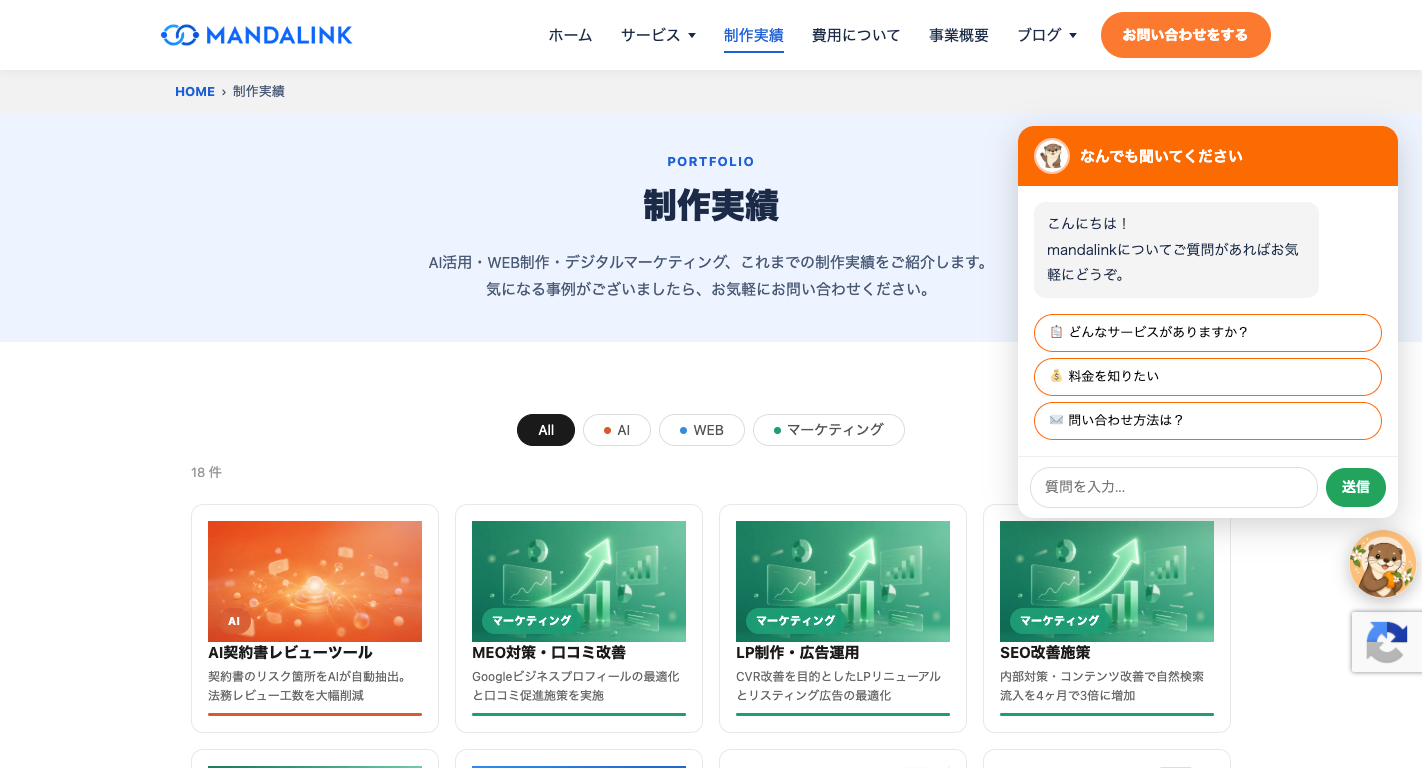
Task: Expand the ブログ dropdown menu
Action: click(x=1047, y=35)
